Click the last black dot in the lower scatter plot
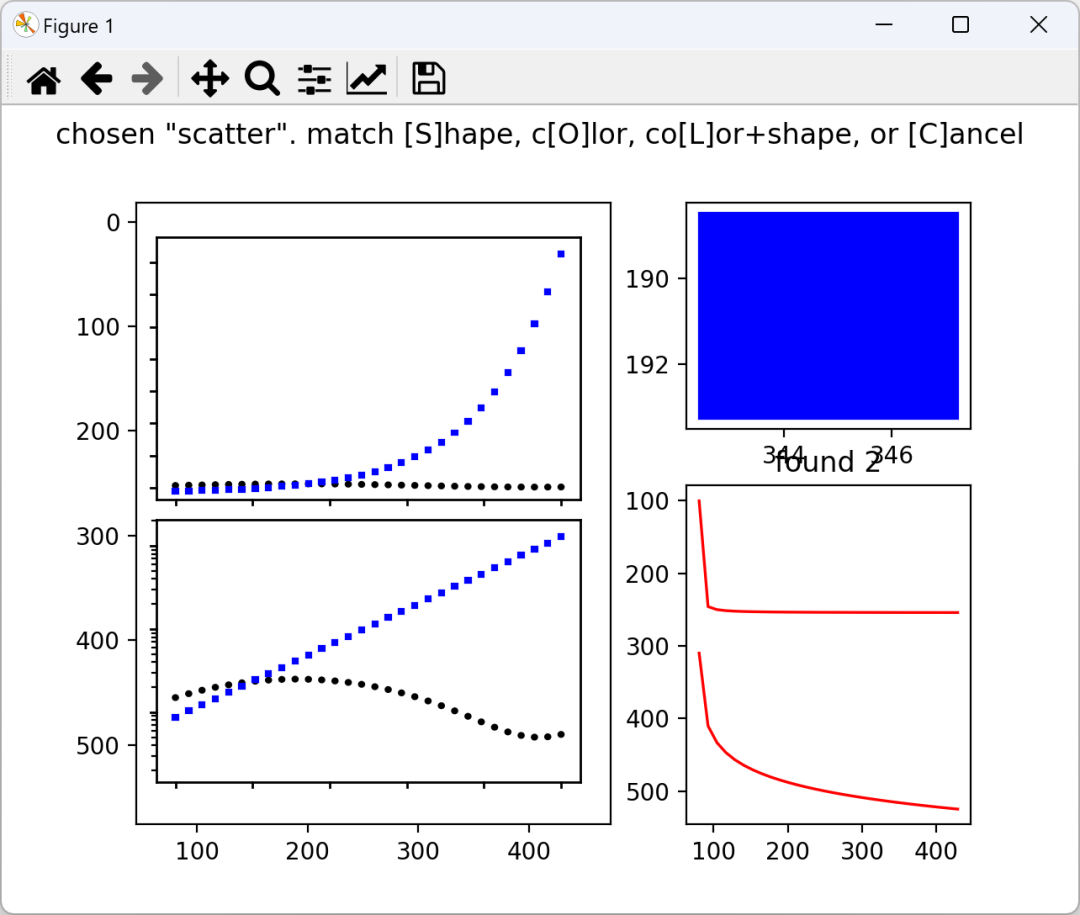The image size is (1080, 915). coord(561,734)
